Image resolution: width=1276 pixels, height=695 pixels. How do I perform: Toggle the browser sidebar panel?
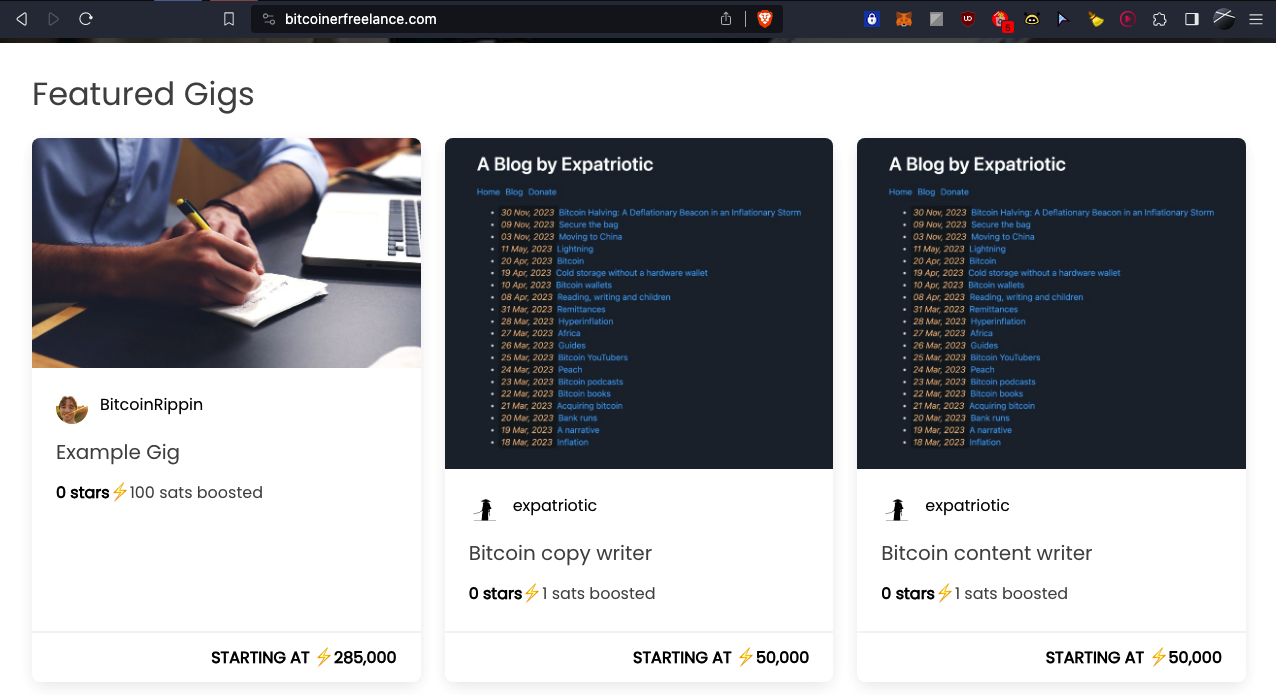pos(1191,19)
